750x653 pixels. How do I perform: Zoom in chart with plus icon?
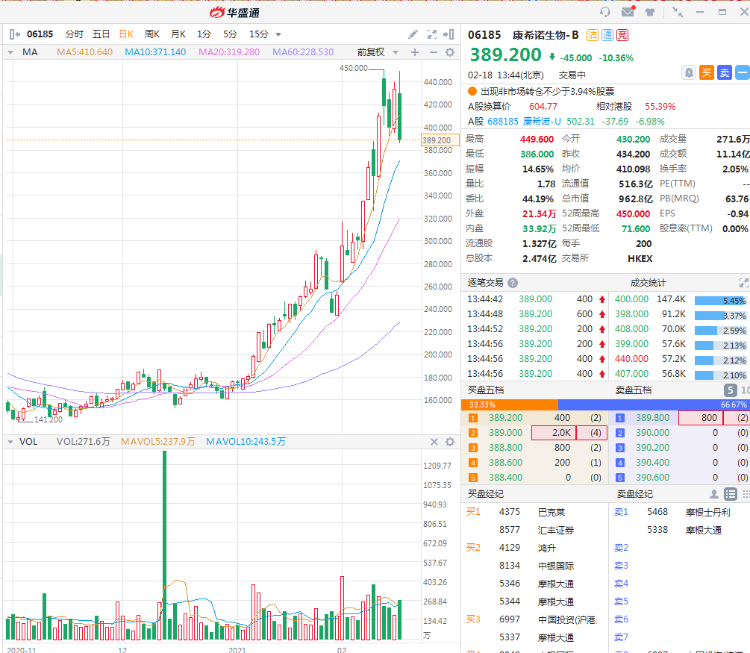click(415, 52)
